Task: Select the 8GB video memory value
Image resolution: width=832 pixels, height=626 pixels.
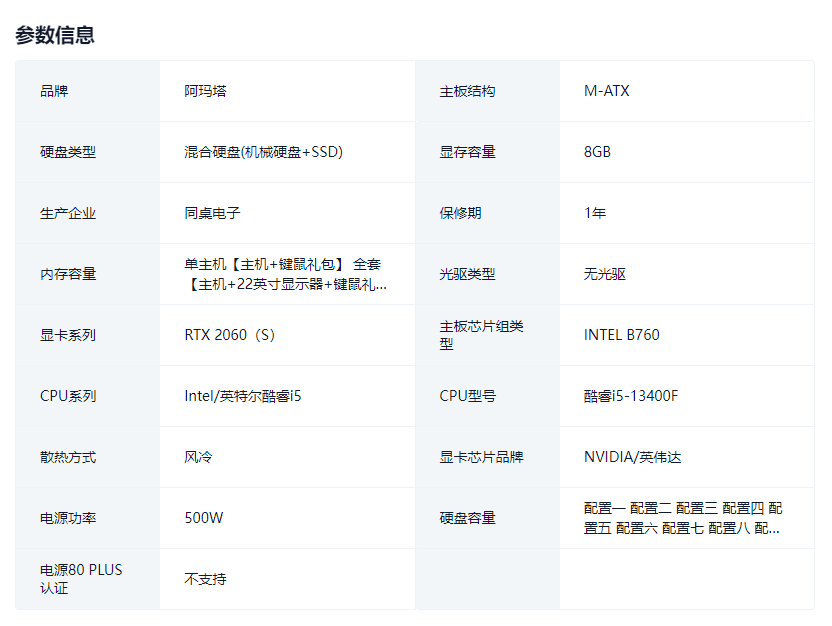Action: point(597,152)
